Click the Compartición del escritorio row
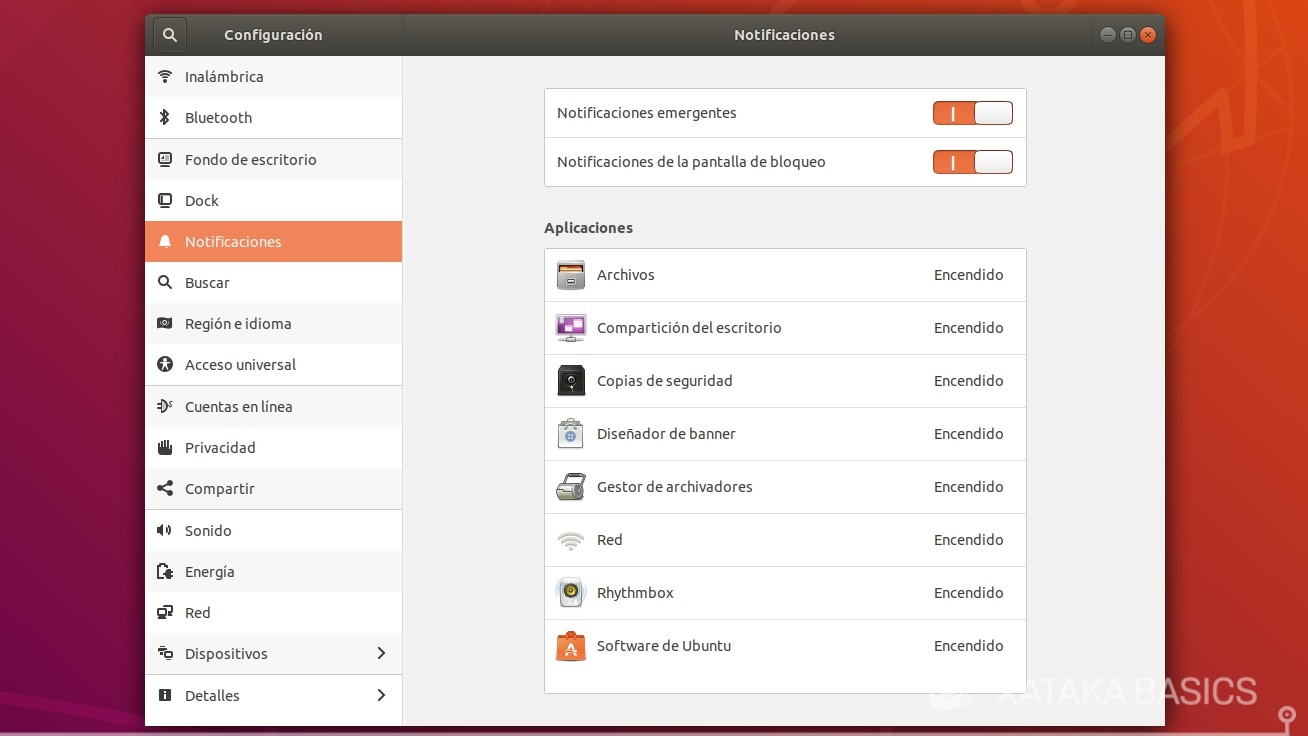The image size is (1308, 736). [x=784, y=327]
